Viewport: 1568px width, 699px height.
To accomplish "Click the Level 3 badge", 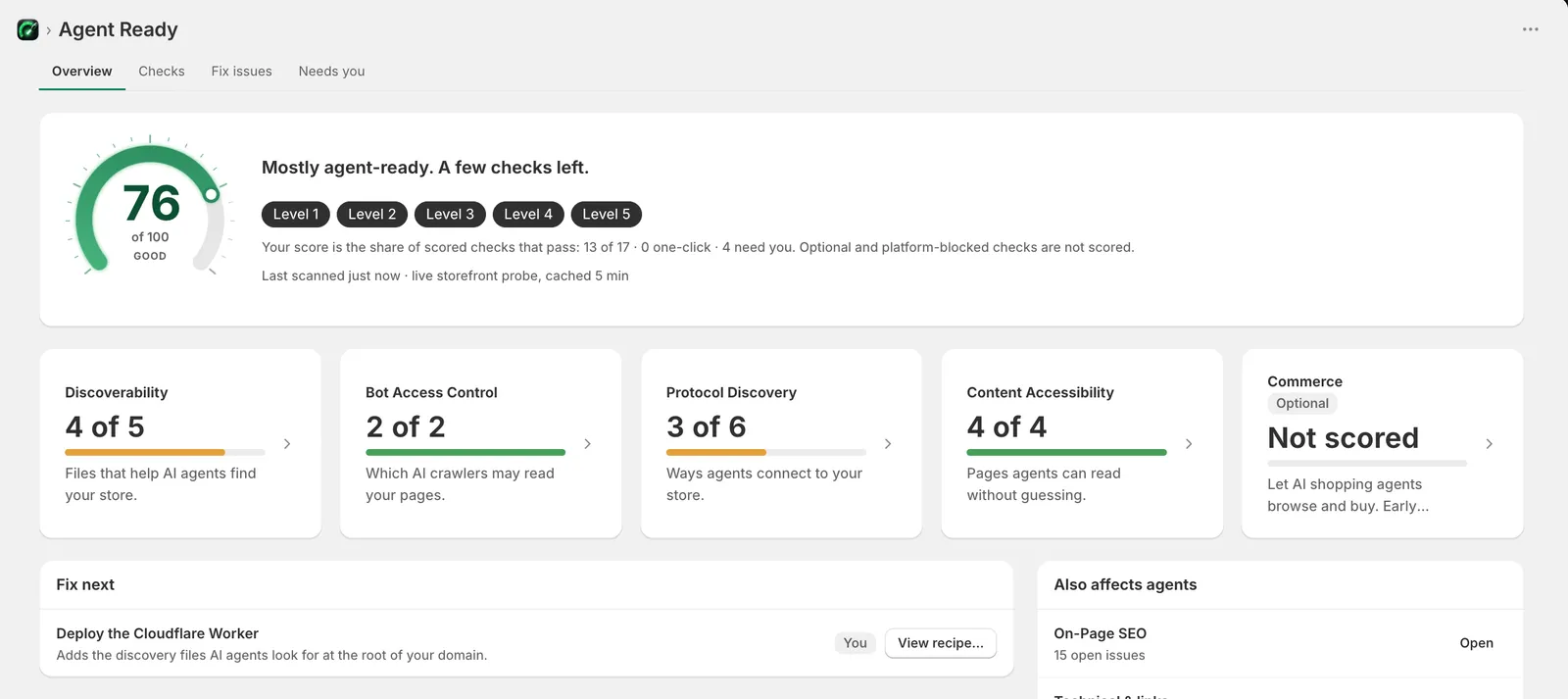I will click(450, 214).
